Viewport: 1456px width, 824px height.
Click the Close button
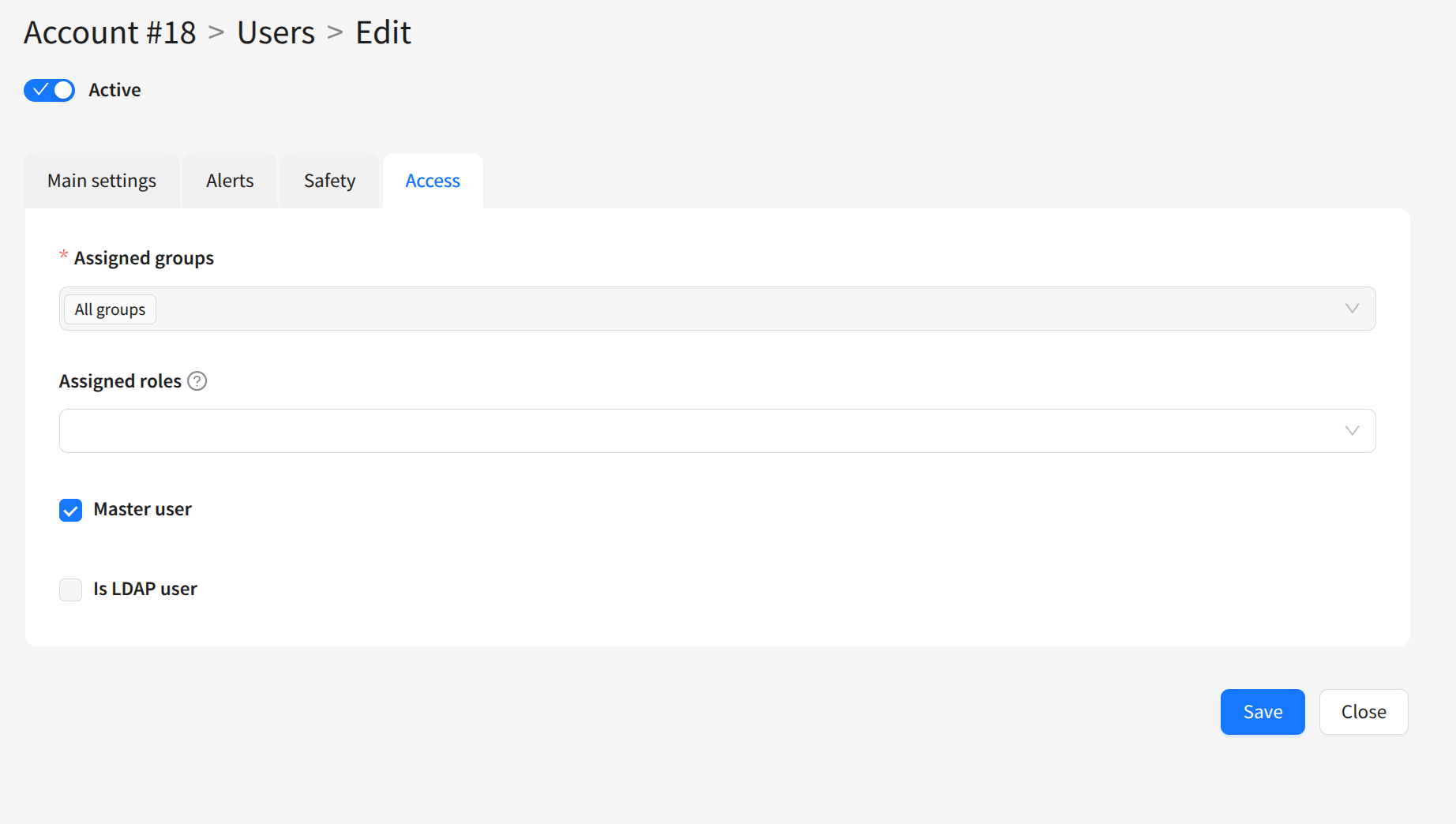1363,712
